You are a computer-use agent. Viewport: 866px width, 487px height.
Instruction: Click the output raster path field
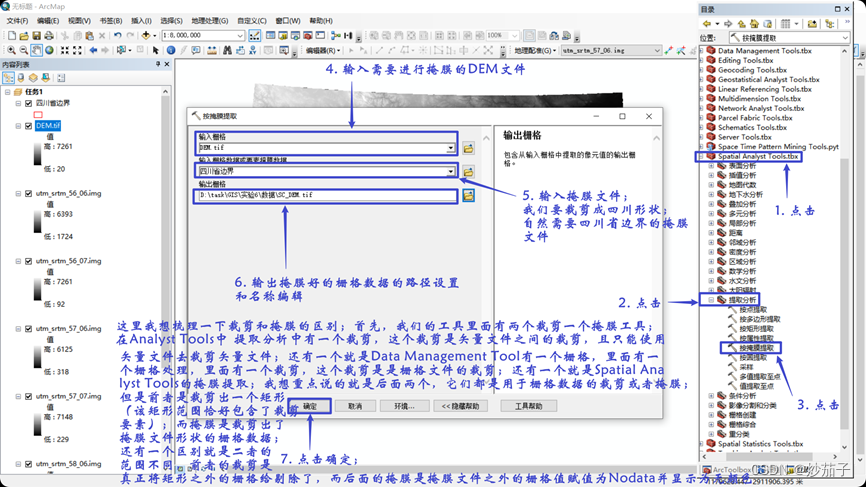(328, 195)
